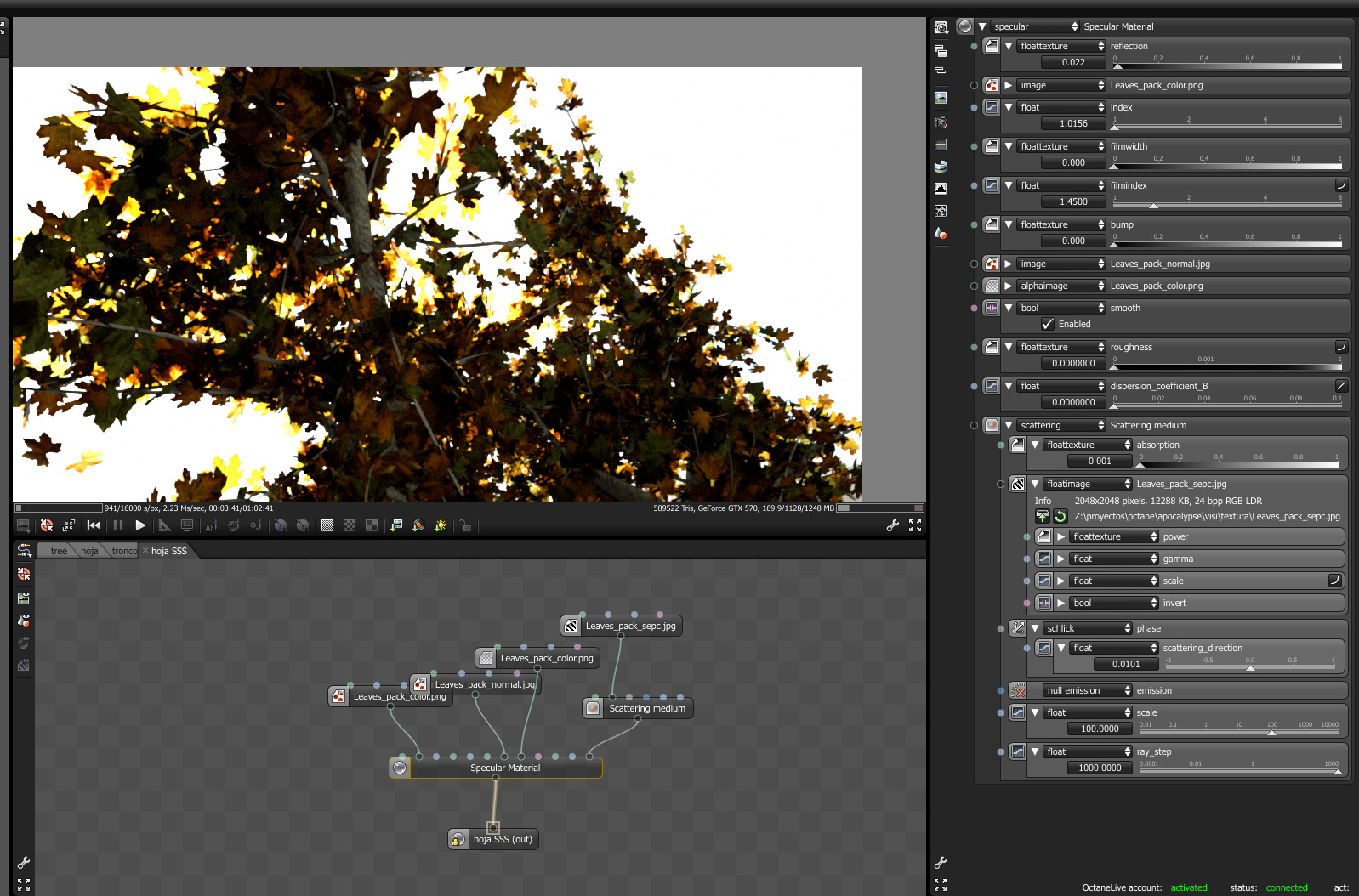
Task: Switch to the hoja tab
Action: (89, 551)
